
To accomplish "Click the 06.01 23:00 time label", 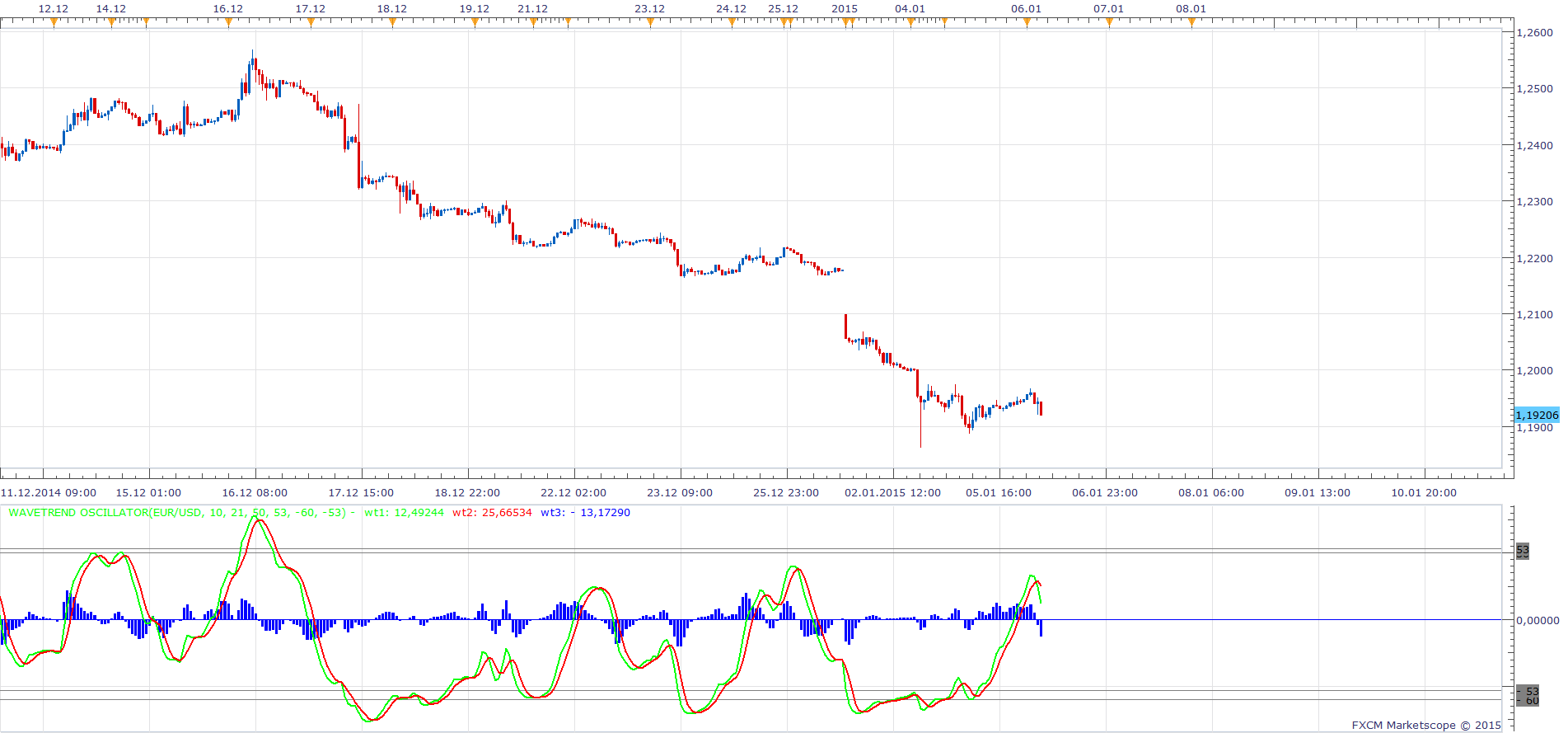I will (x=1105, y=493).
